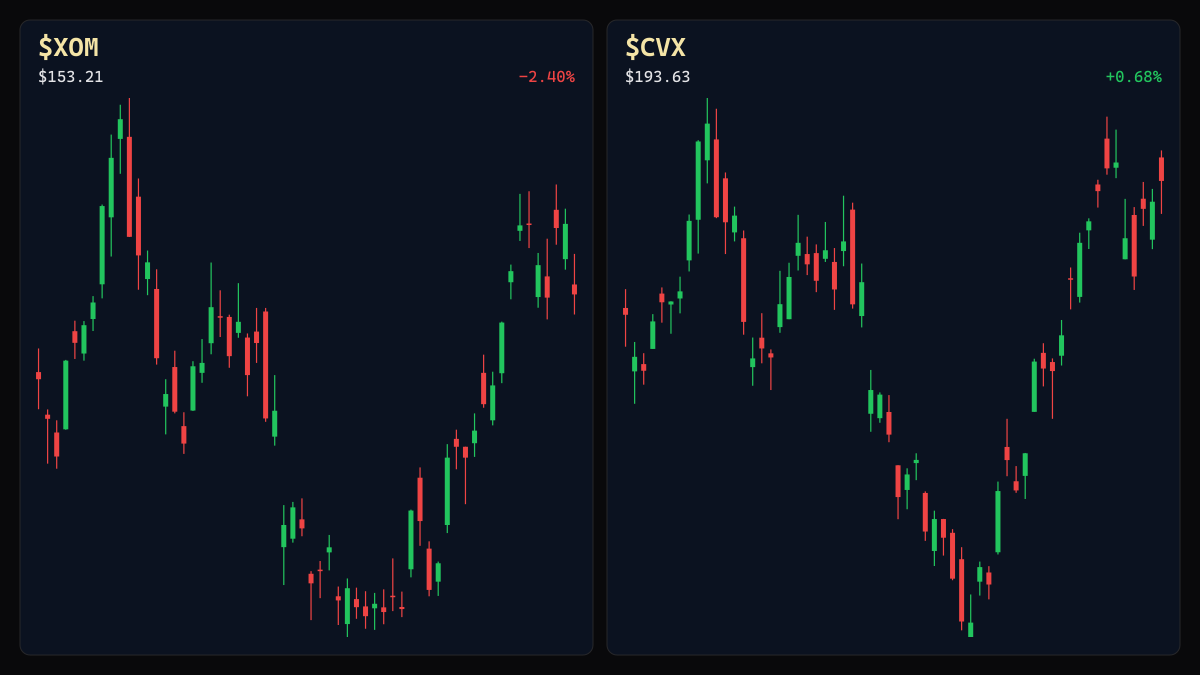
Task: Select the tall red candle near XOM's peak
Action: point(129,185)
